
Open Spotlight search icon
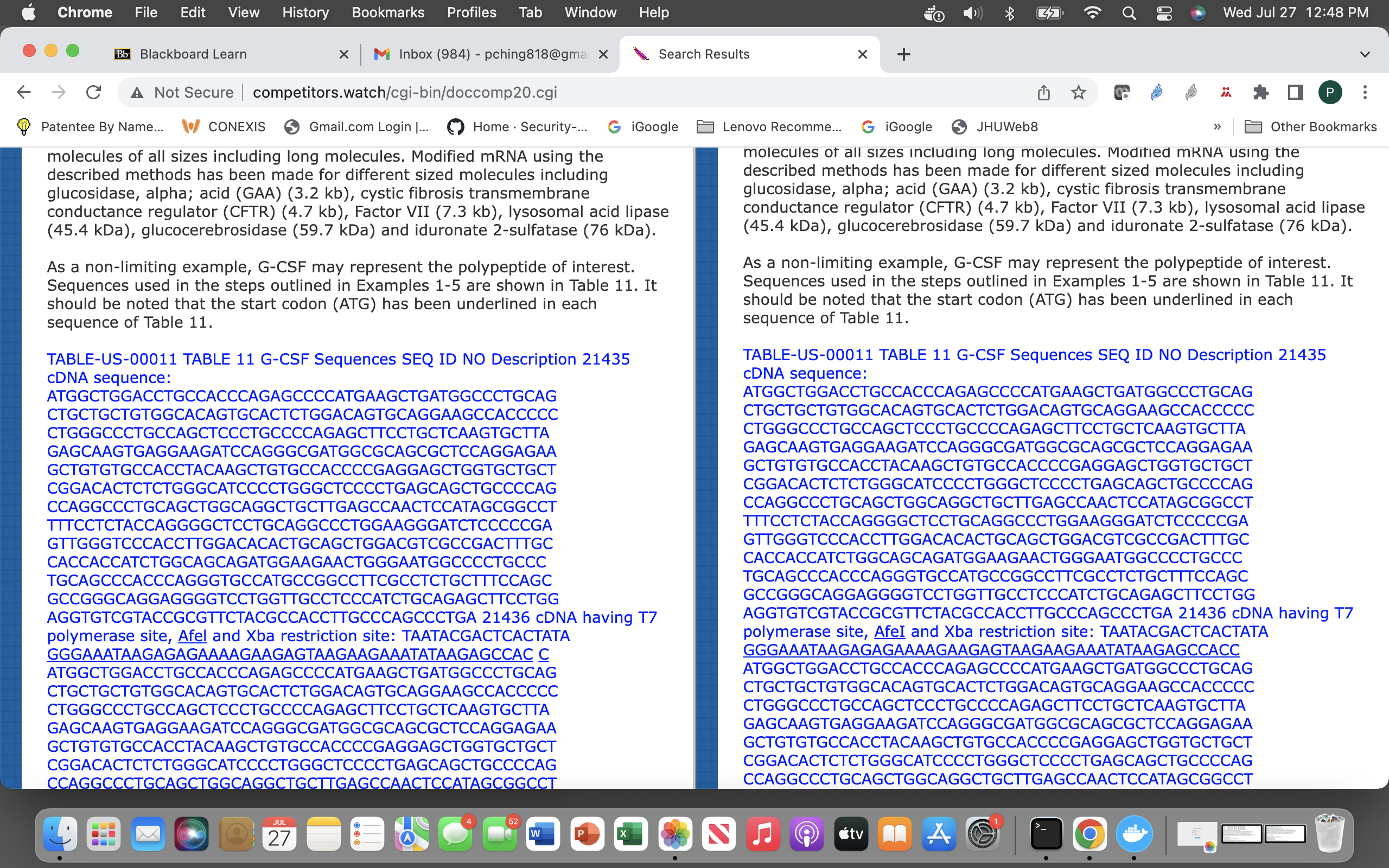(1129, 12)
